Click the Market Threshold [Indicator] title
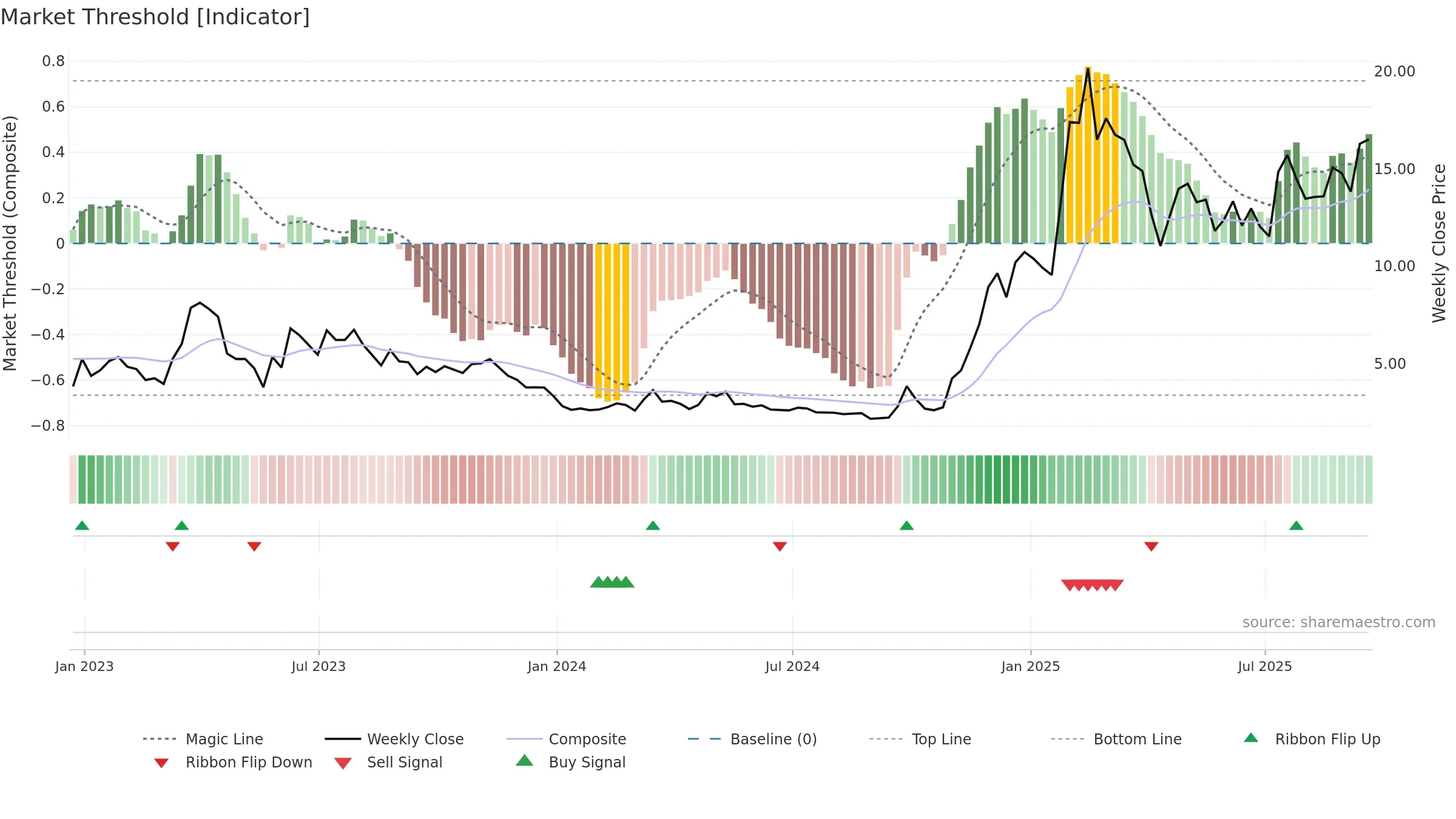Viewport: 1456px width, 819px height. [155, 17]
